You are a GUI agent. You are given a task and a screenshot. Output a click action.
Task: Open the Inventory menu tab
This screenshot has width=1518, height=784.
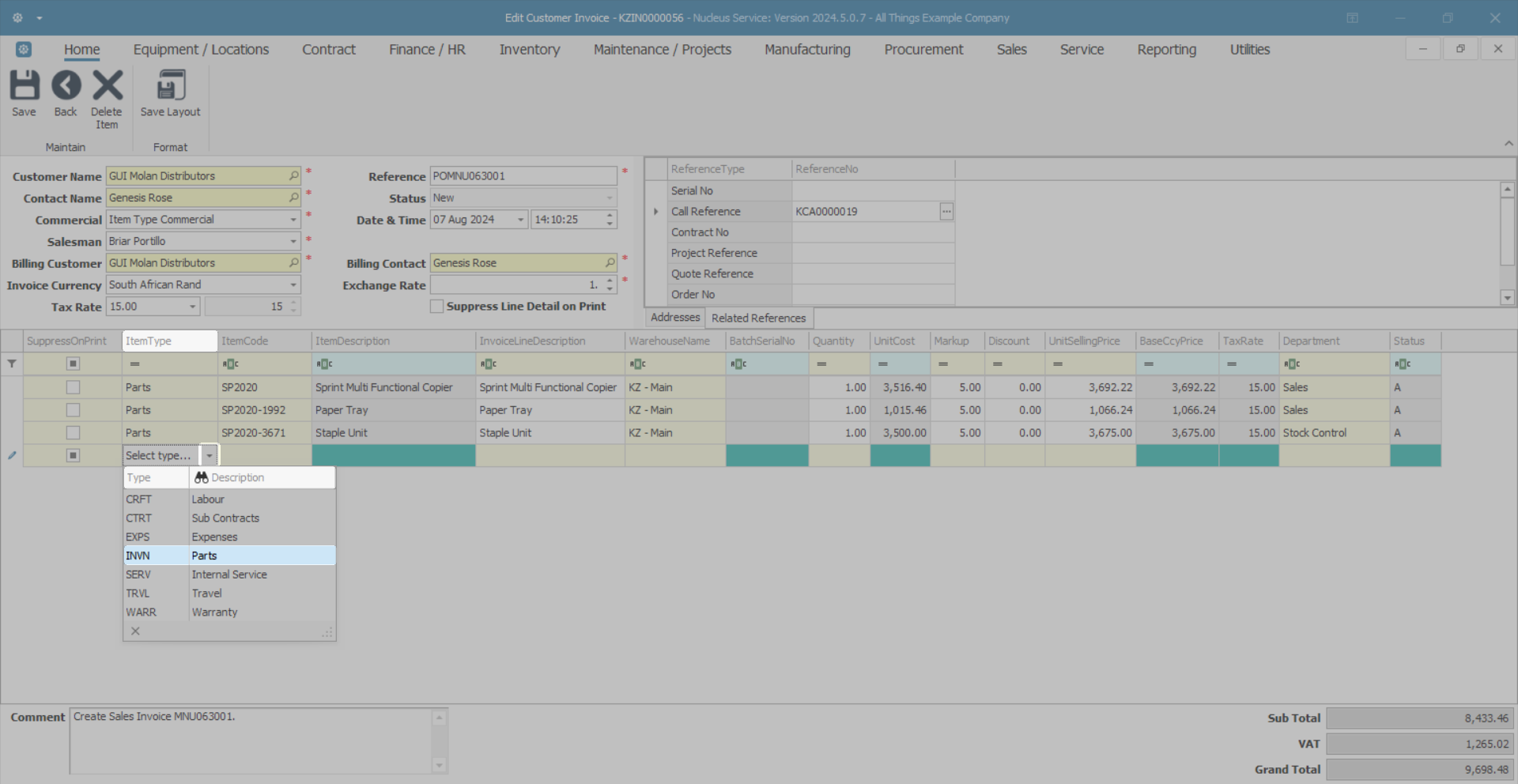[x=529, y=50]
